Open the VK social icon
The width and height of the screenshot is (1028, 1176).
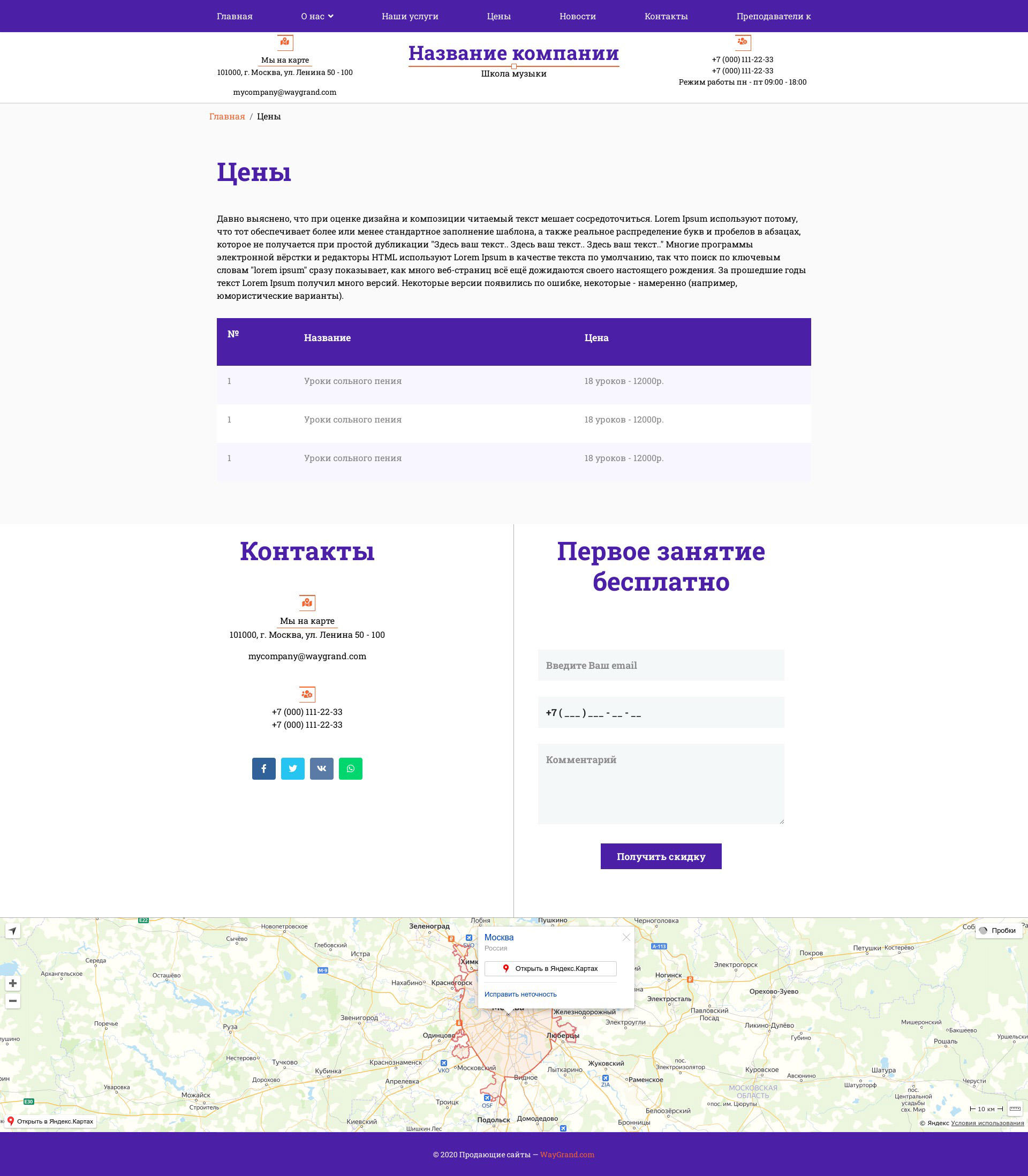point(321,768)
